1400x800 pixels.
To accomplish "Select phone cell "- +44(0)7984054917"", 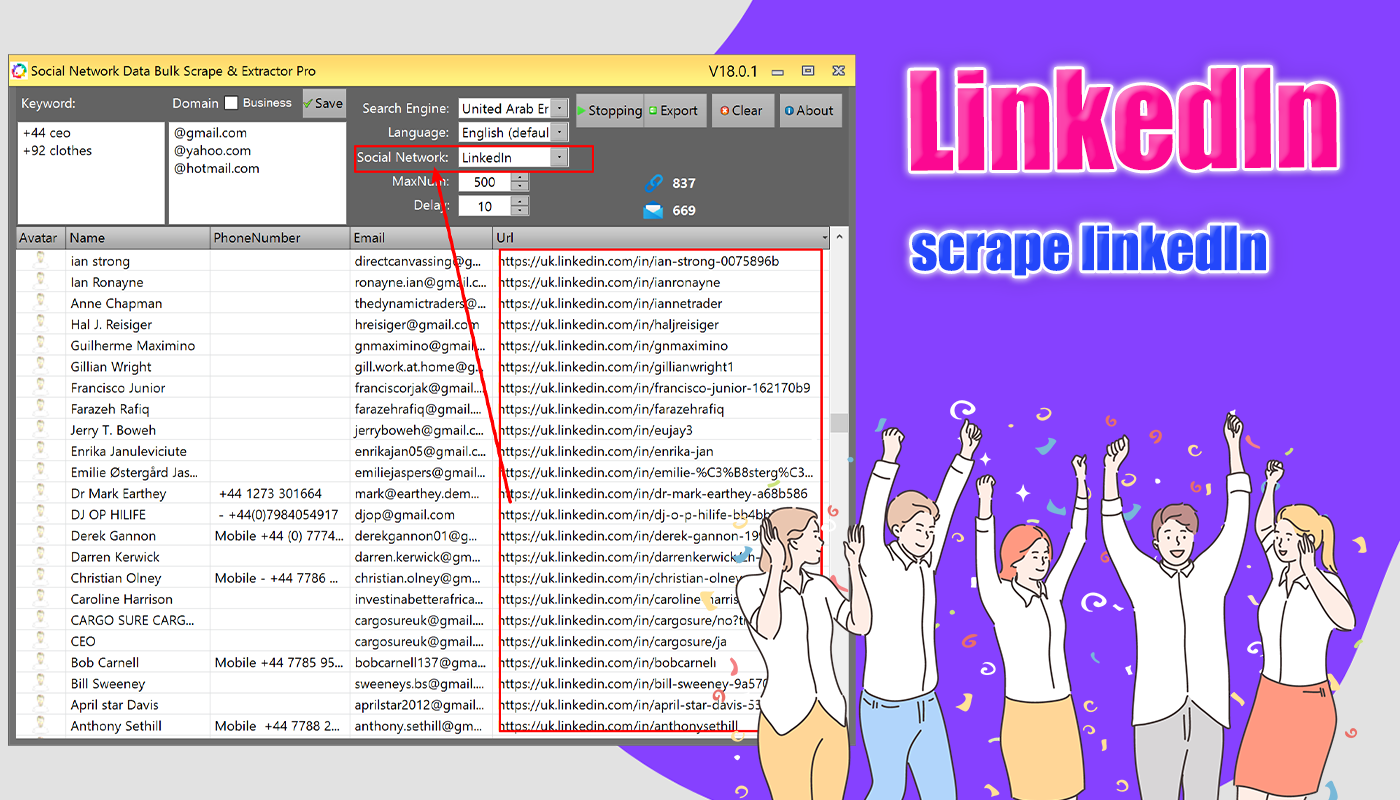I will [x=280, y=514].
